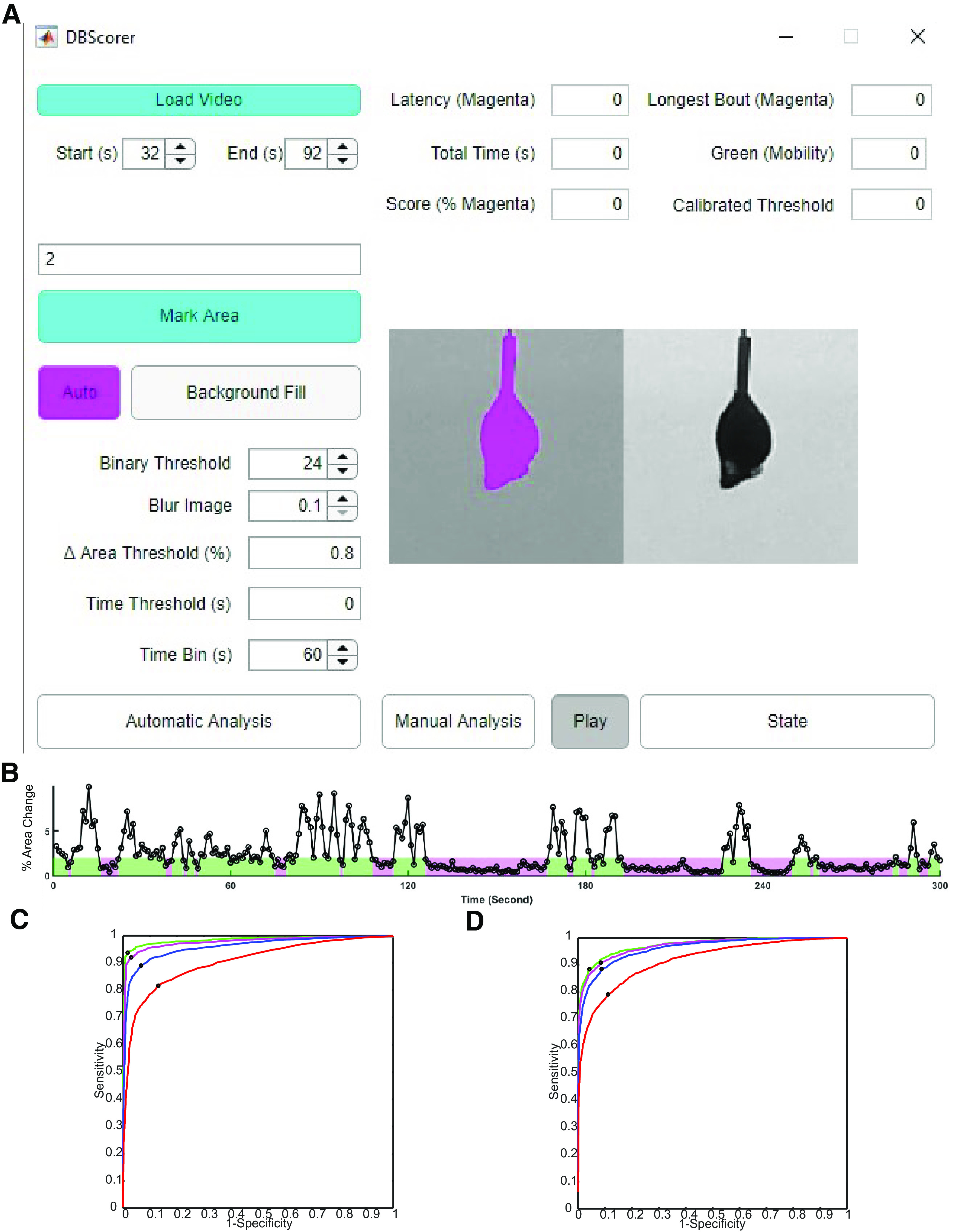The height and width of the screenshot is (1232, 958).
Task: Focus the Start (s) field showing 32
Action: tap(145, 153)
